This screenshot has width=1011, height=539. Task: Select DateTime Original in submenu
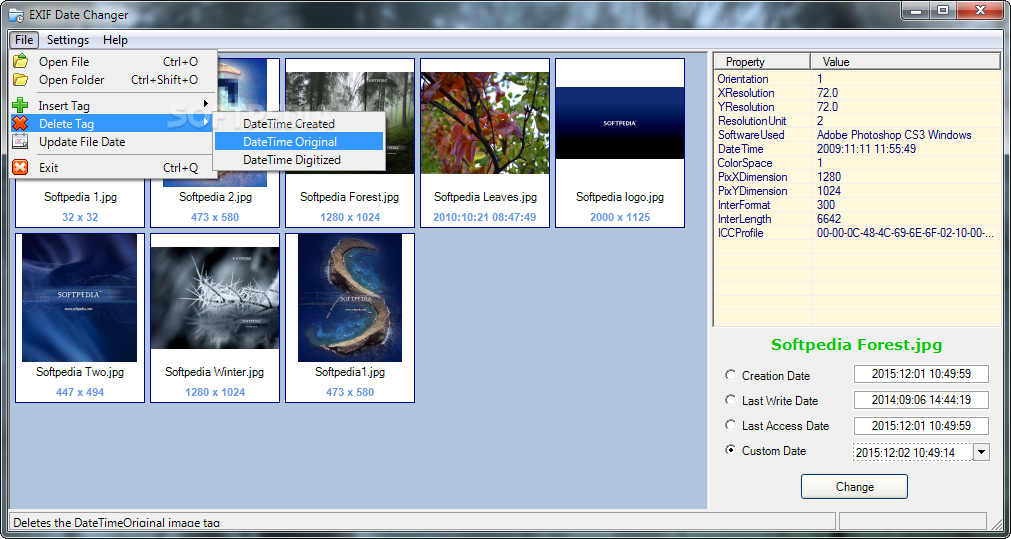(299, 142)
